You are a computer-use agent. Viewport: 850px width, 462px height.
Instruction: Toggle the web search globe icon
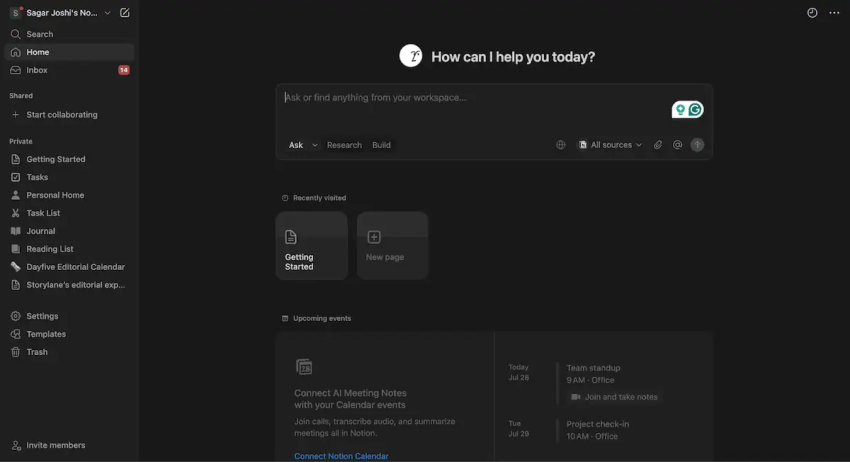[x=561, y=145]
